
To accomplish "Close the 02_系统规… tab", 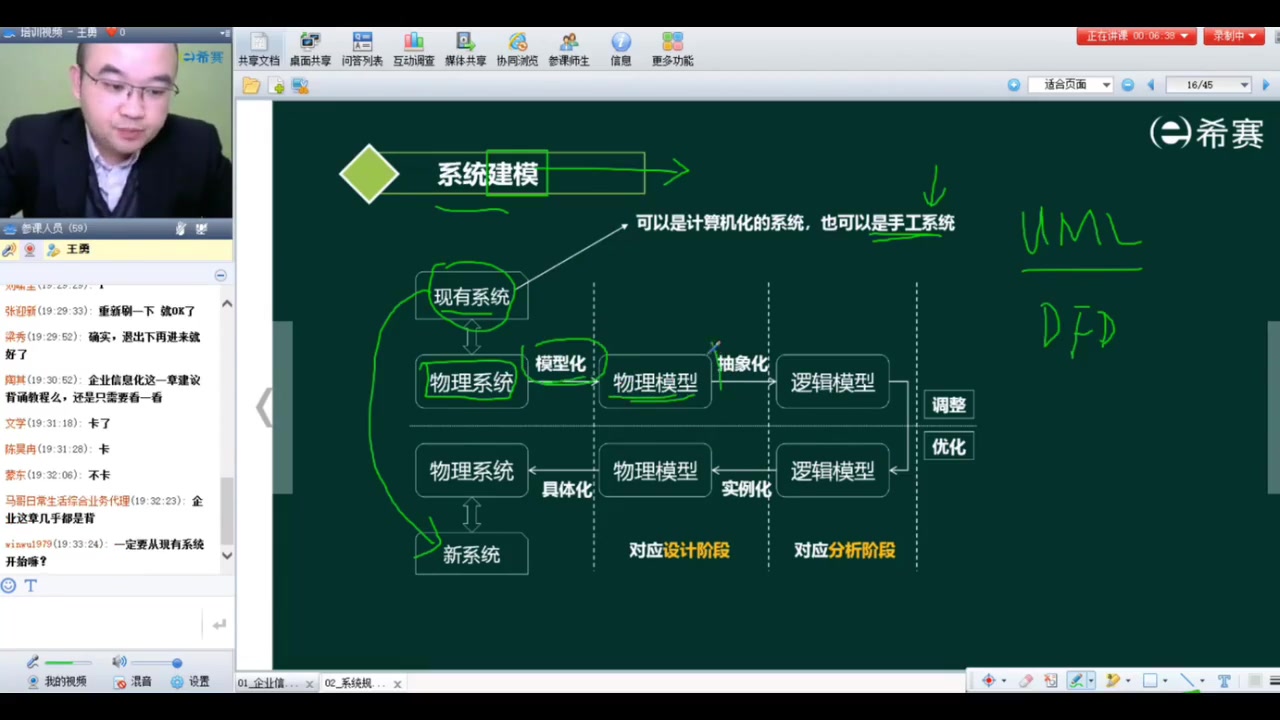I will (x=397, y=684).
